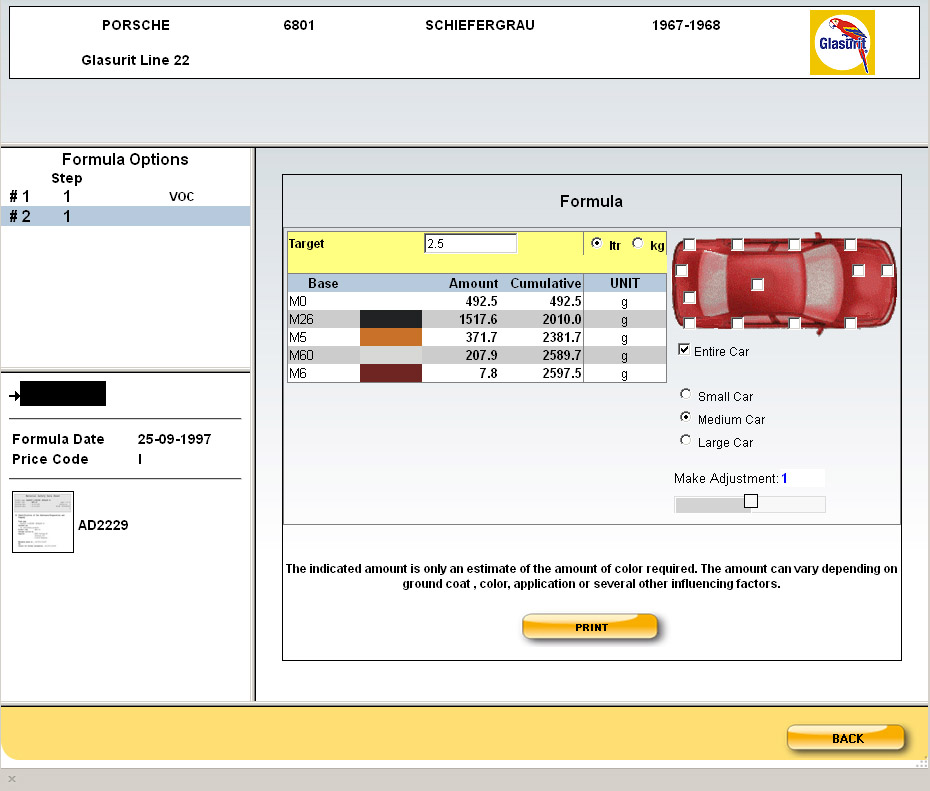930x791 pixels.
Task: Check the hood checkbox on the car diagram
Action: tap(858, 270)
